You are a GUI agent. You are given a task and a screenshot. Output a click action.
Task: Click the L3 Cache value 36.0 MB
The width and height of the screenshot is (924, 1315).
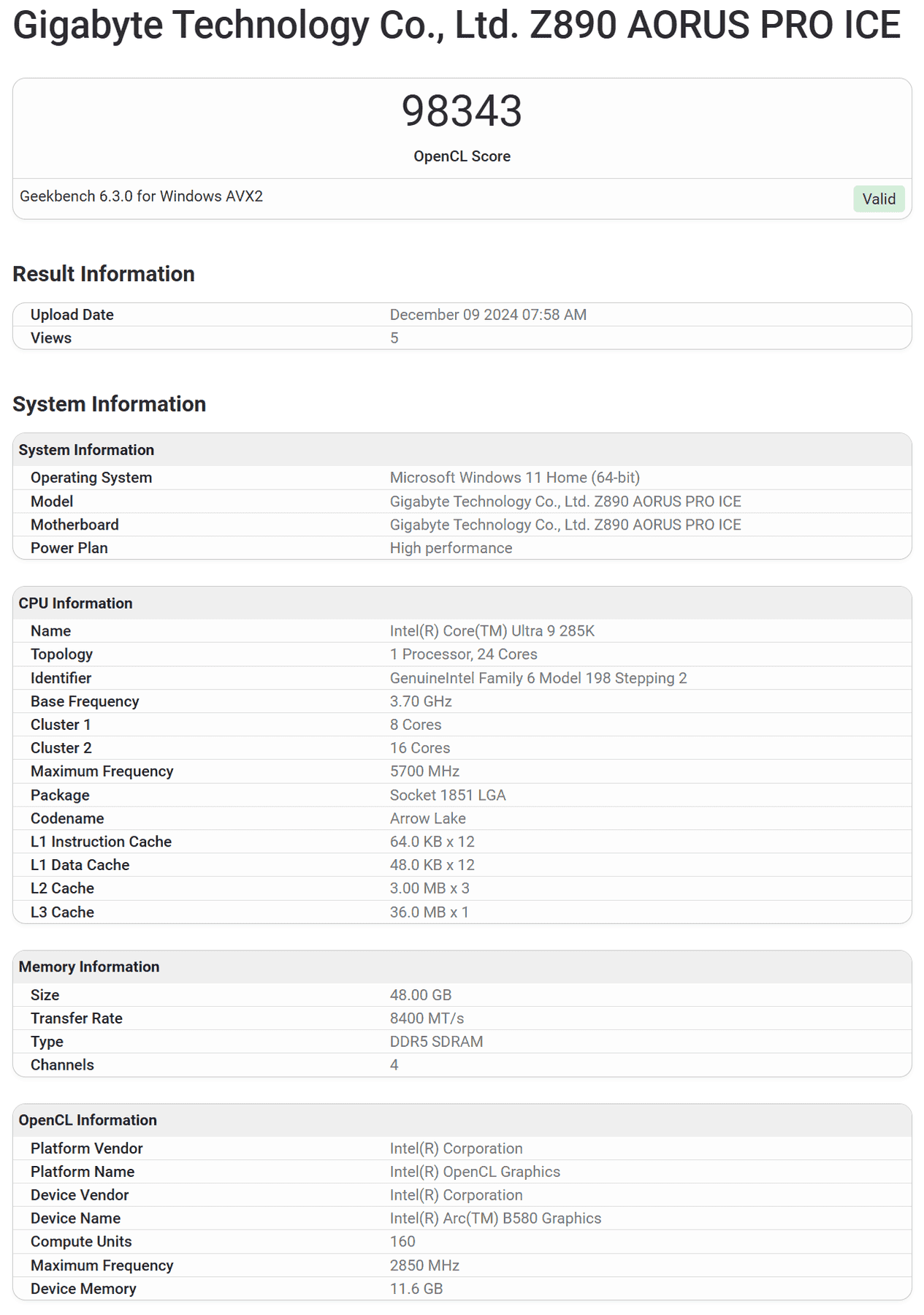[x=429, y=912]
